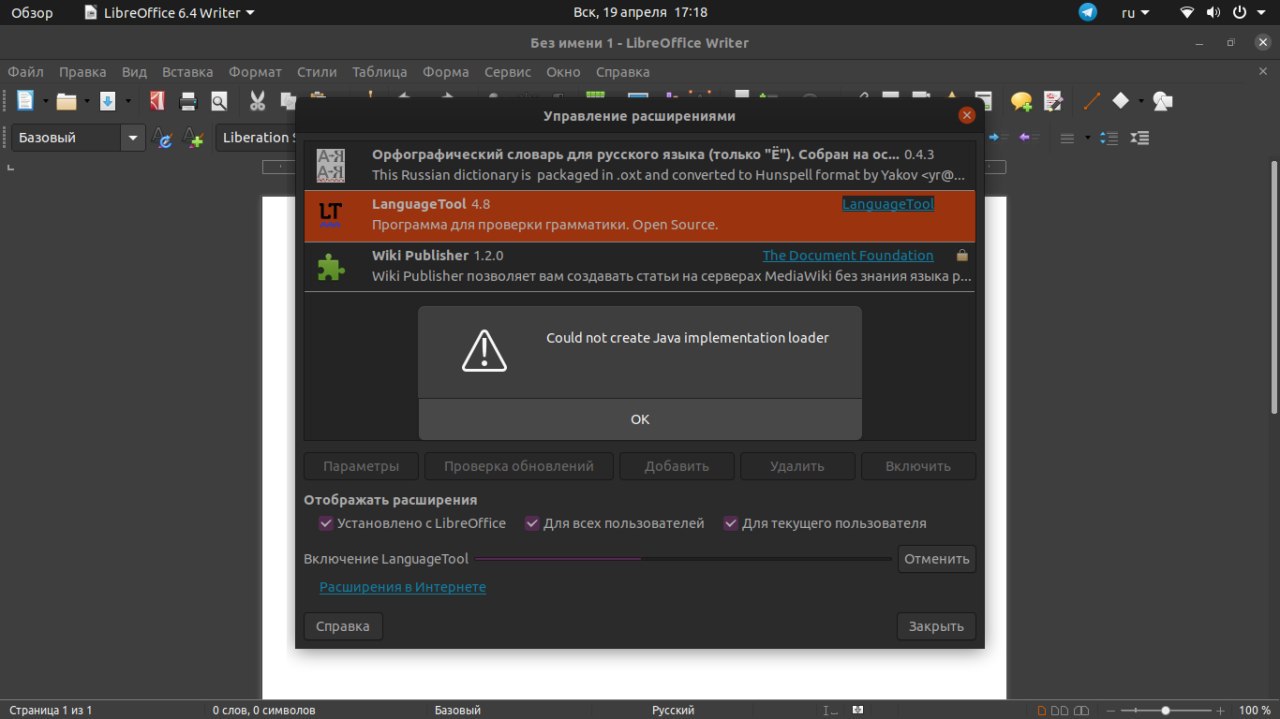The height and width of the screenshot is (719, 1280).
Task: Click the Print icon in toolbar
Action: pos(188,101)
